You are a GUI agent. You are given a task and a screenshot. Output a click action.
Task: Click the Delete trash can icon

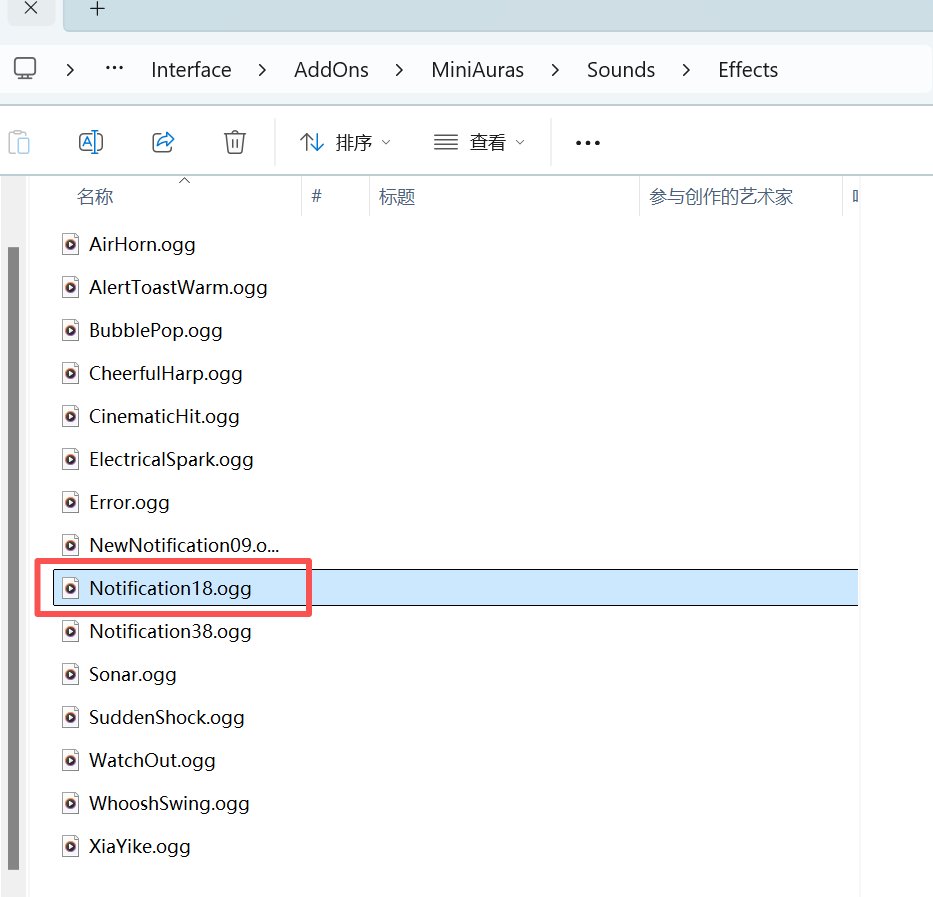[x=234, y=142]
